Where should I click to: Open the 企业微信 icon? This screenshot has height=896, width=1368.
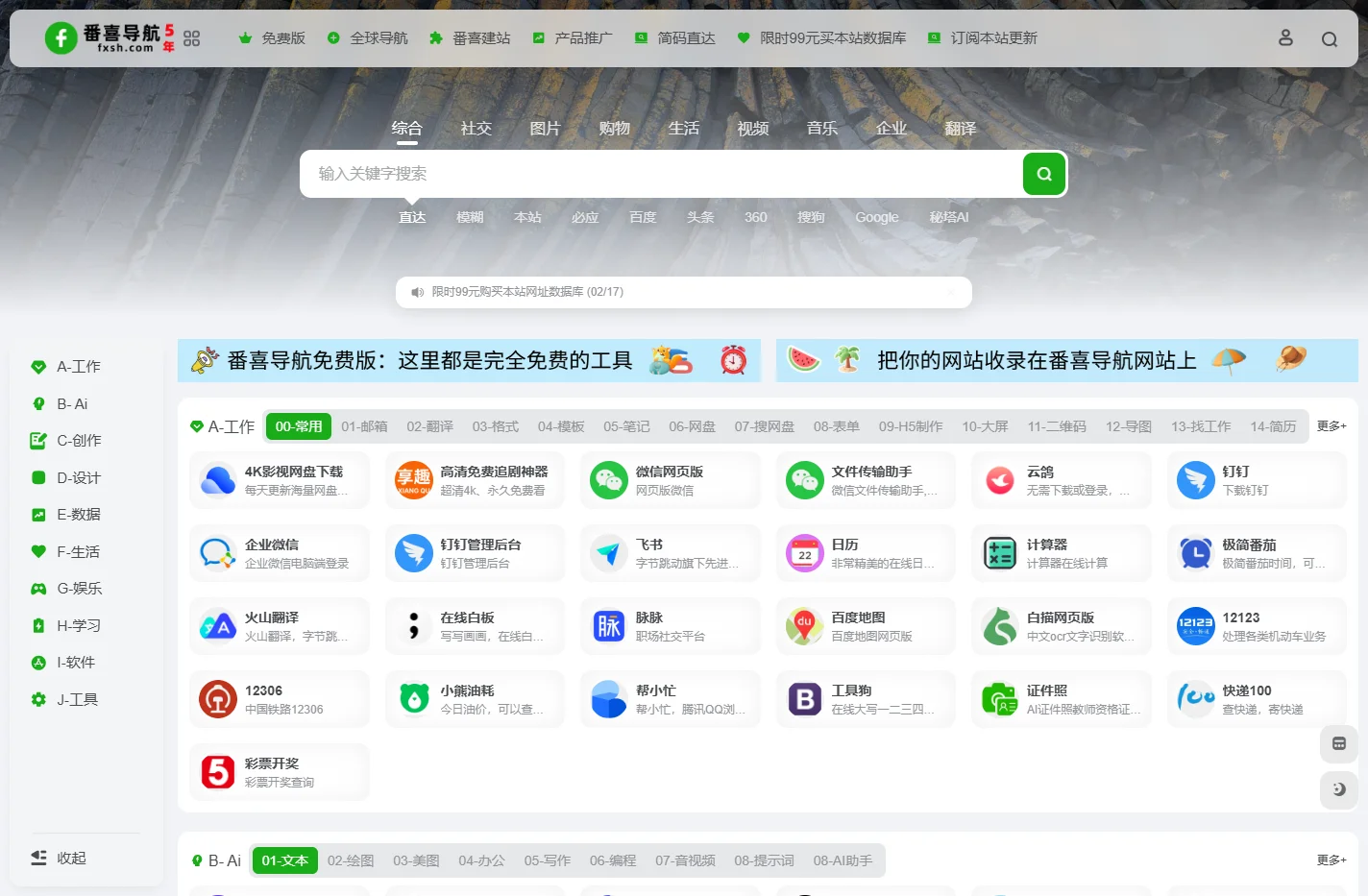click(218, 553)
